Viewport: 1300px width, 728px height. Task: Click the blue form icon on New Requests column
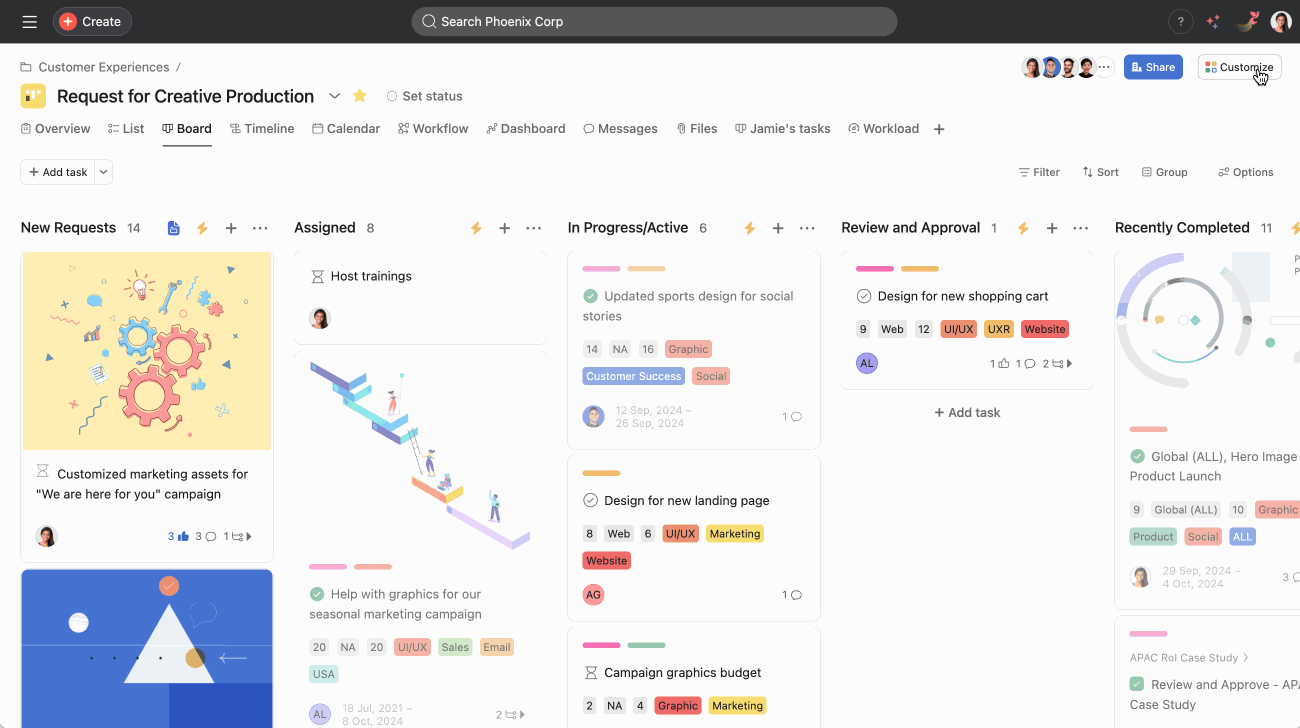coord(173,227)
